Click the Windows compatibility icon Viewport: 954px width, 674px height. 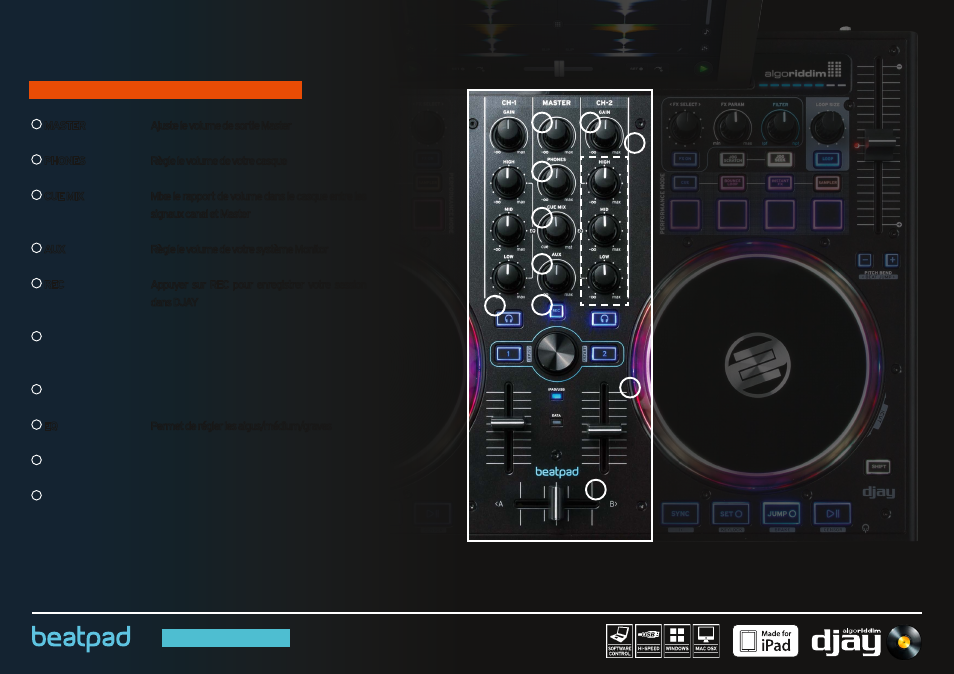pyautogui.click(x=677, y=641)
